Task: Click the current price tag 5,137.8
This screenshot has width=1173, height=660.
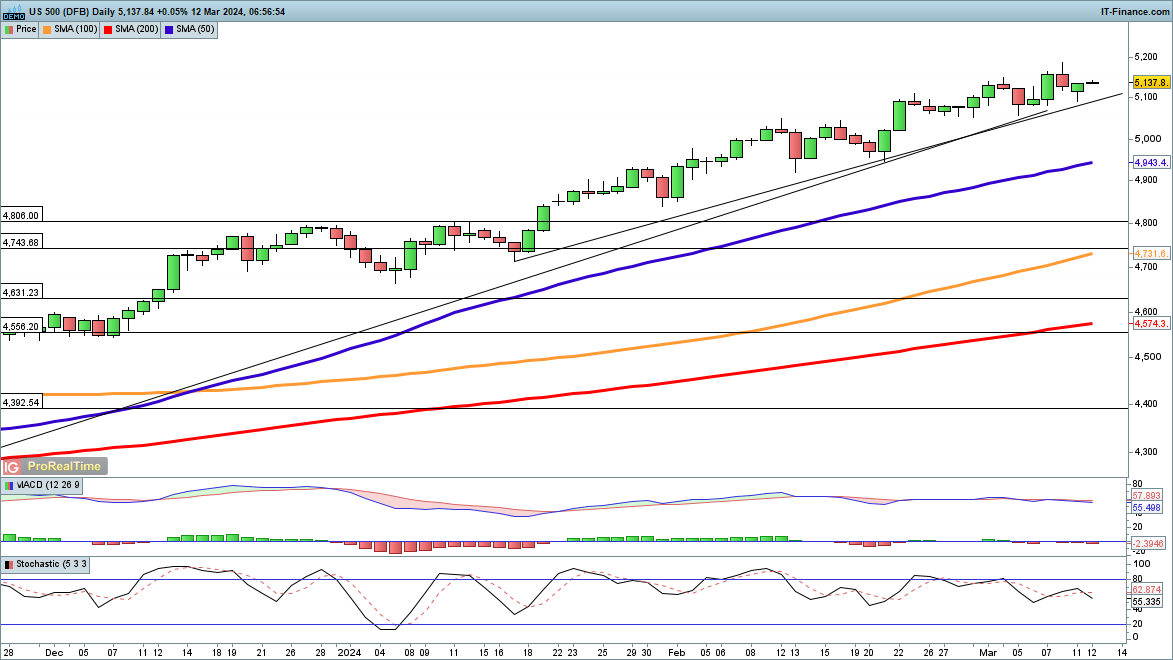Action: coord(1151,82)
